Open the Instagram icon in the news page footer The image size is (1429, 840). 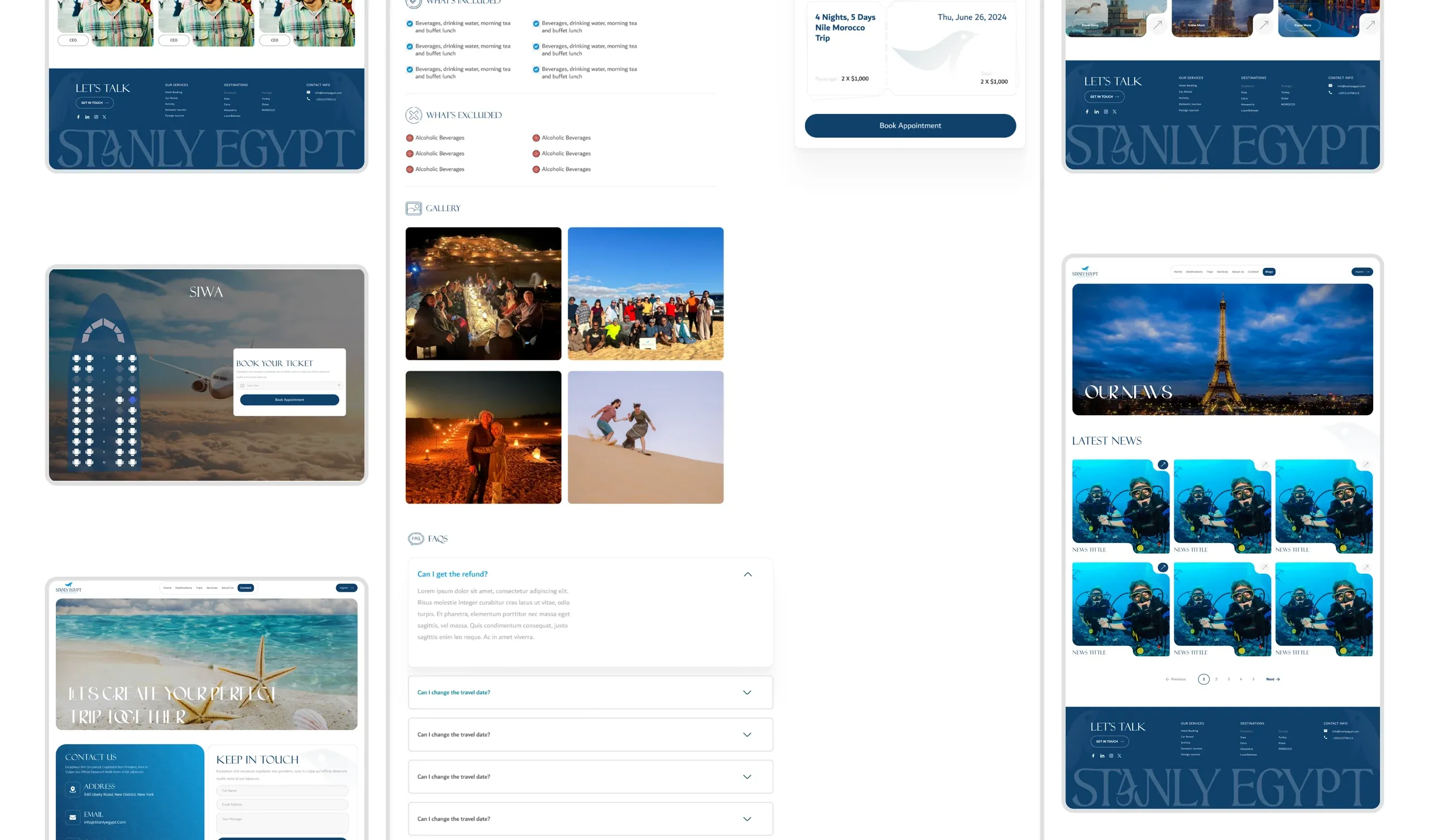point(1111,756)
